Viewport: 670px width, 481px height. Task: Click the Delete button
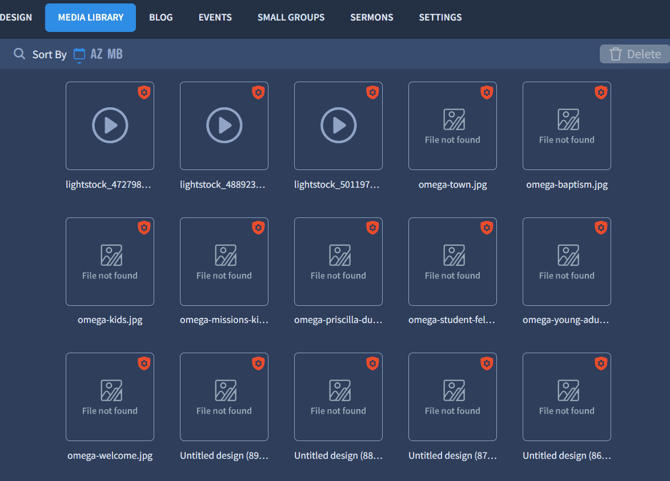pos(634,54)
